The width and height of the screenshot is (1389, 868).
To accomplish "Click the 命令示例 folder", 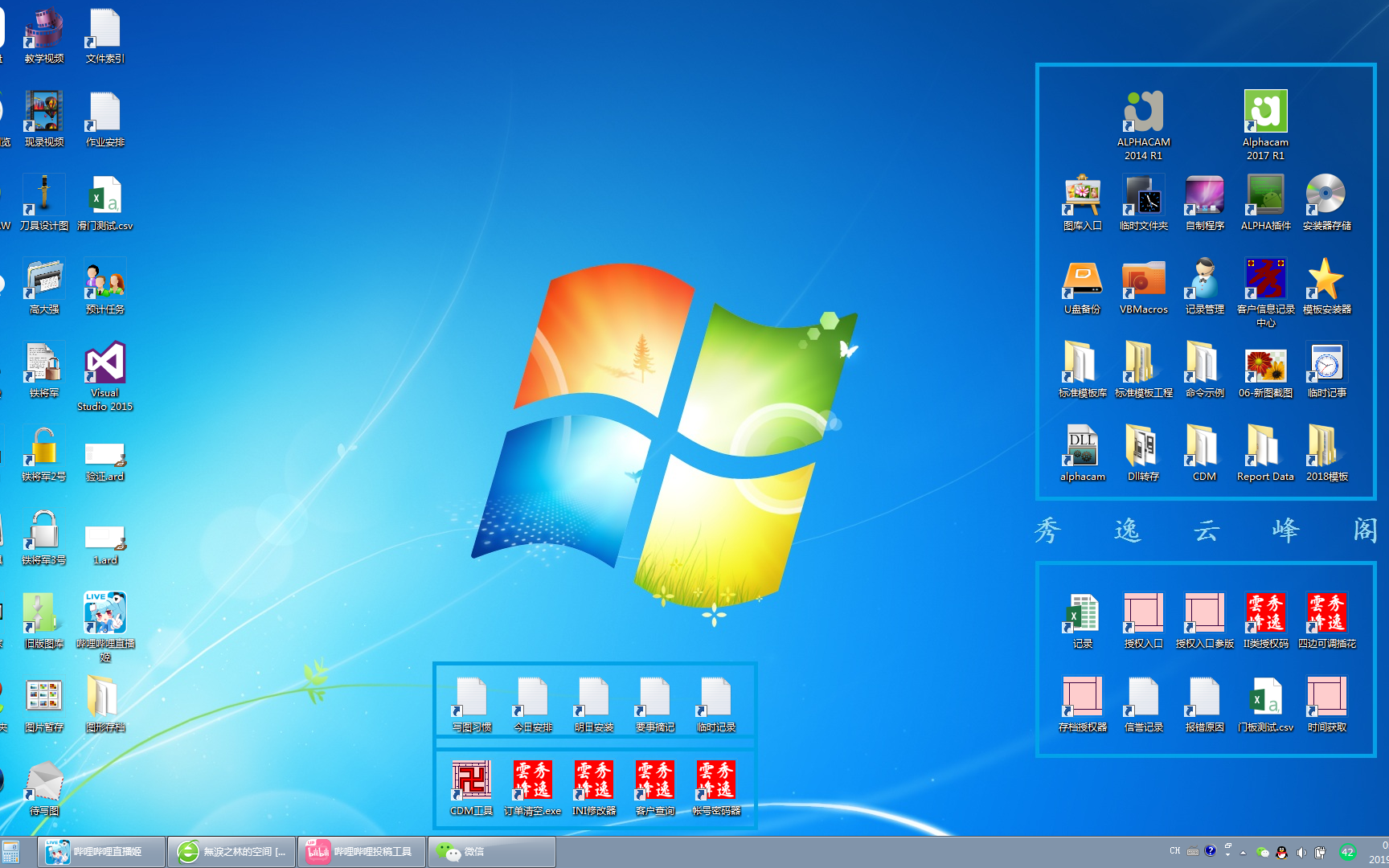I will click(x=1204, y=370).
